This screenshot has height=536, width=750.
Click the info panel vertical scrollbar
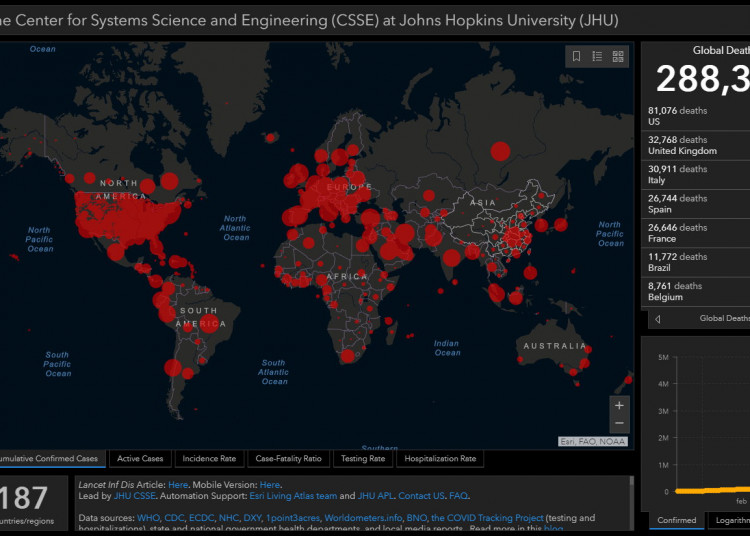tap(631, 502)
